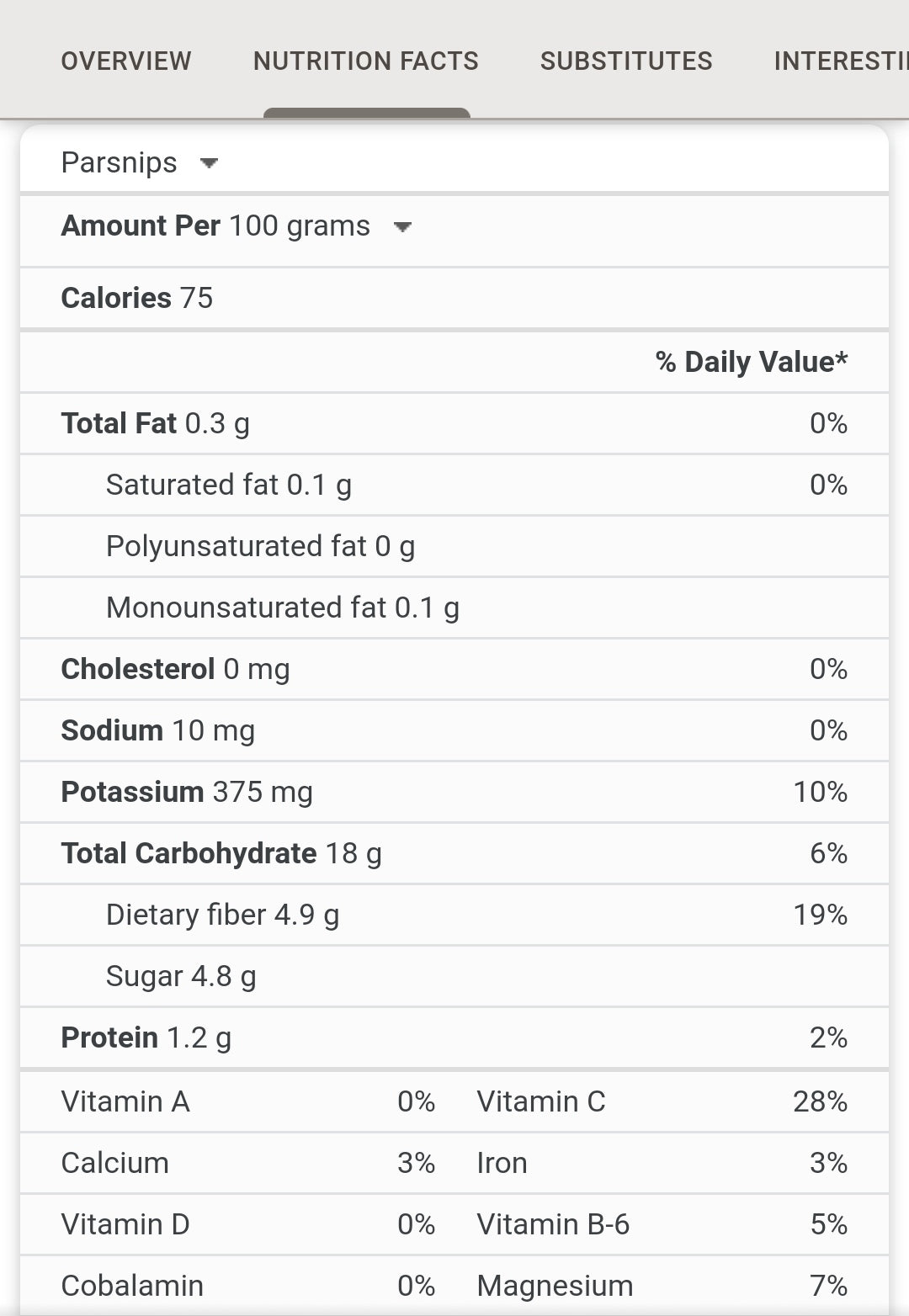
Task: Select the Nutrition Facts tab
Action: (365, 61)
